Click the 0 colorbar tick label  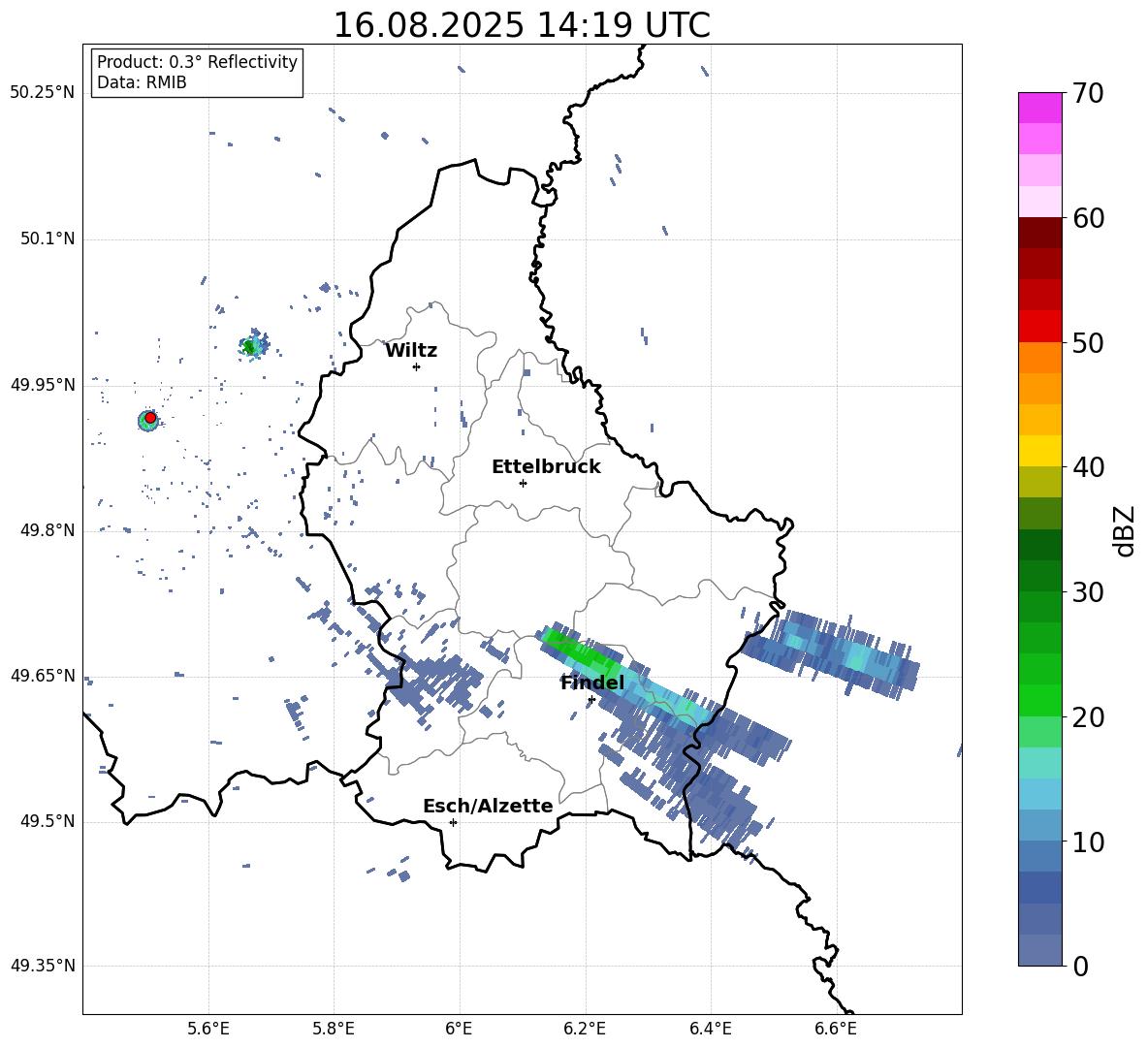click(x=1081, y=966)
